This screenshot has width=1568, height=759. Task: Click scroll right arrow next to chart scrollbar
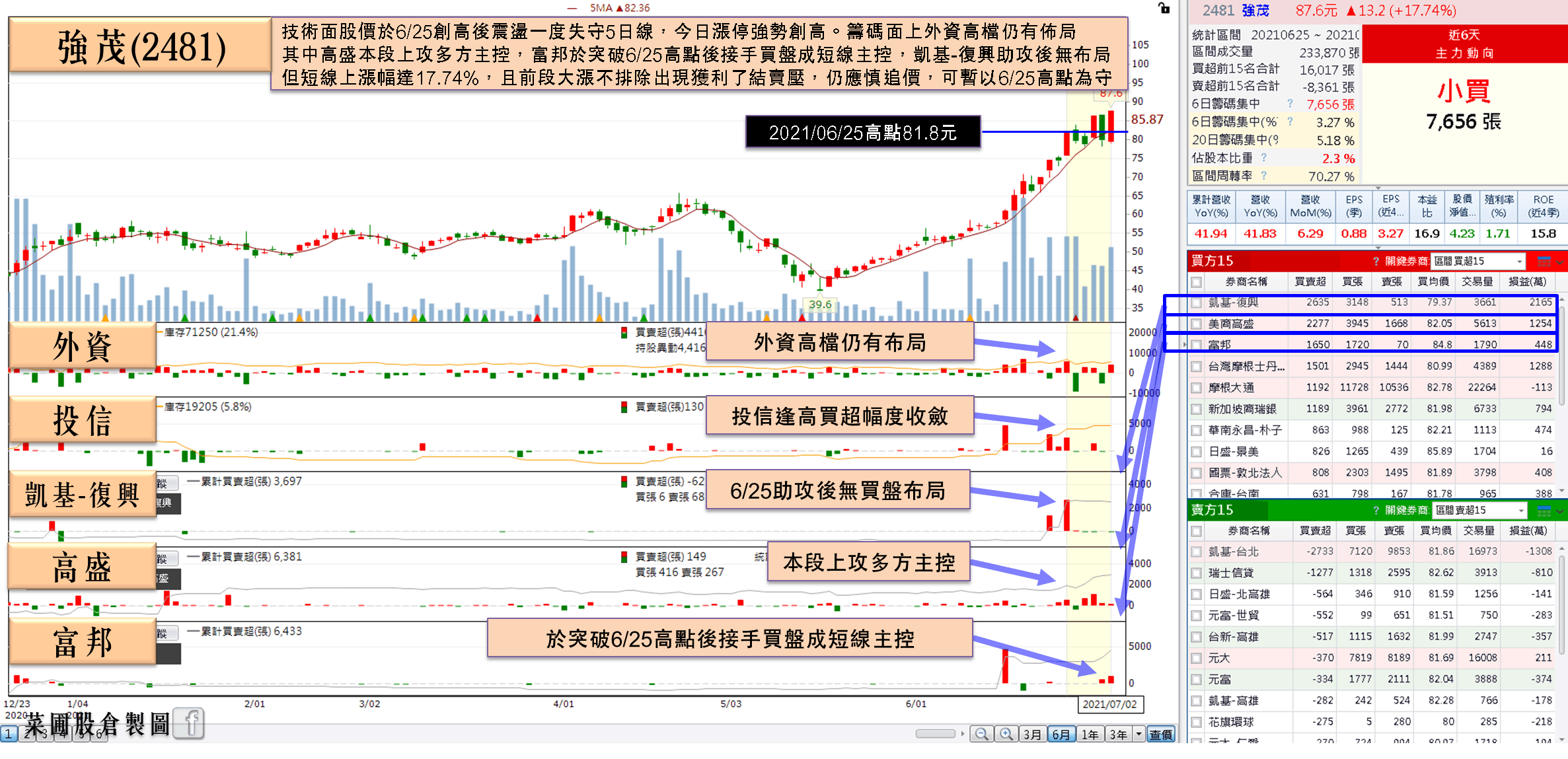(963, 733)
